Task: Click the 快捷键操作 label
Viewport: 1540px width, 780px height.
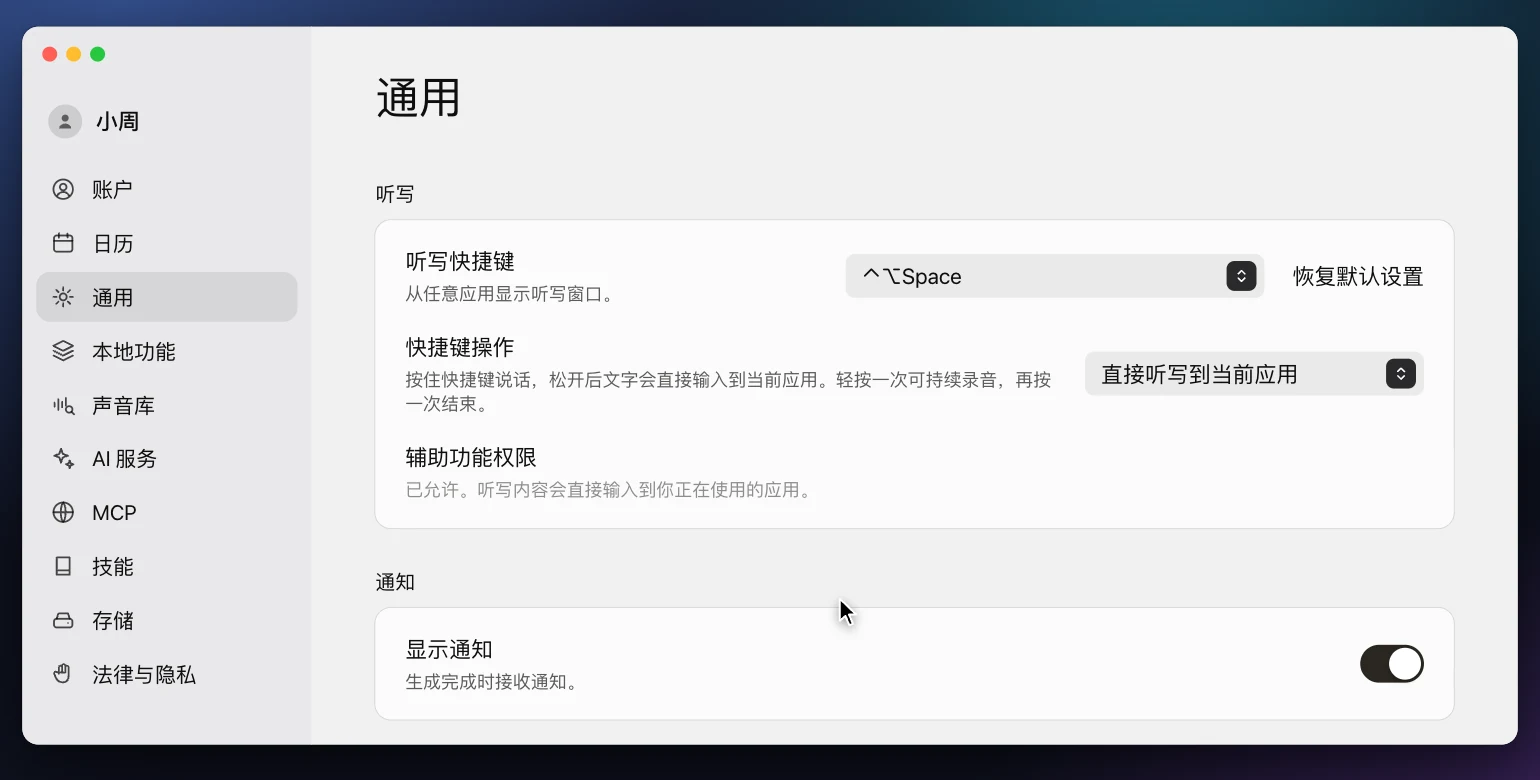Action: tap(460, 347)
